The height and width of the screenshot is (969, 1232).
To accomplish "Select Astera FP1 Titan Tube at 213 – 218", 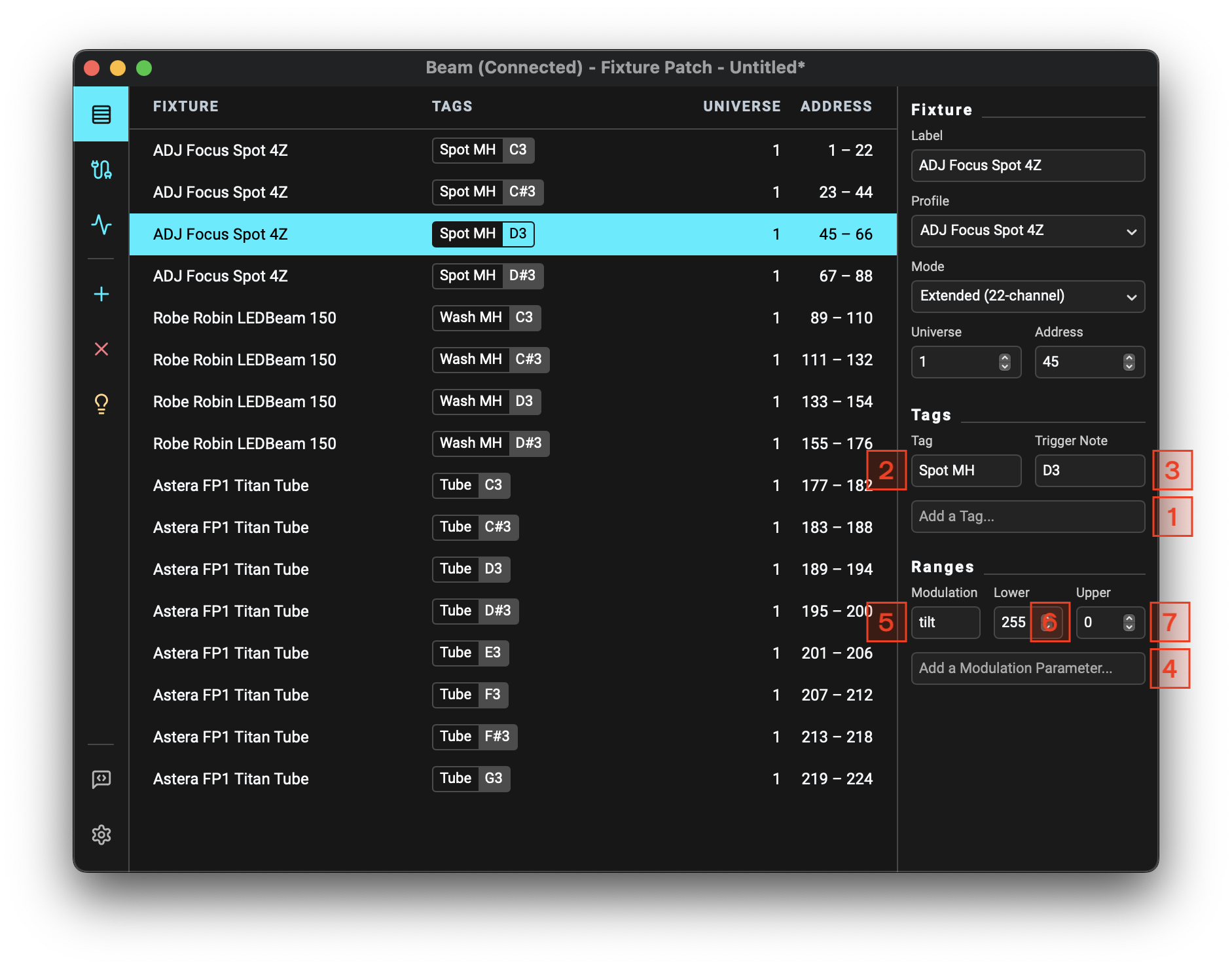I will 513,737.
